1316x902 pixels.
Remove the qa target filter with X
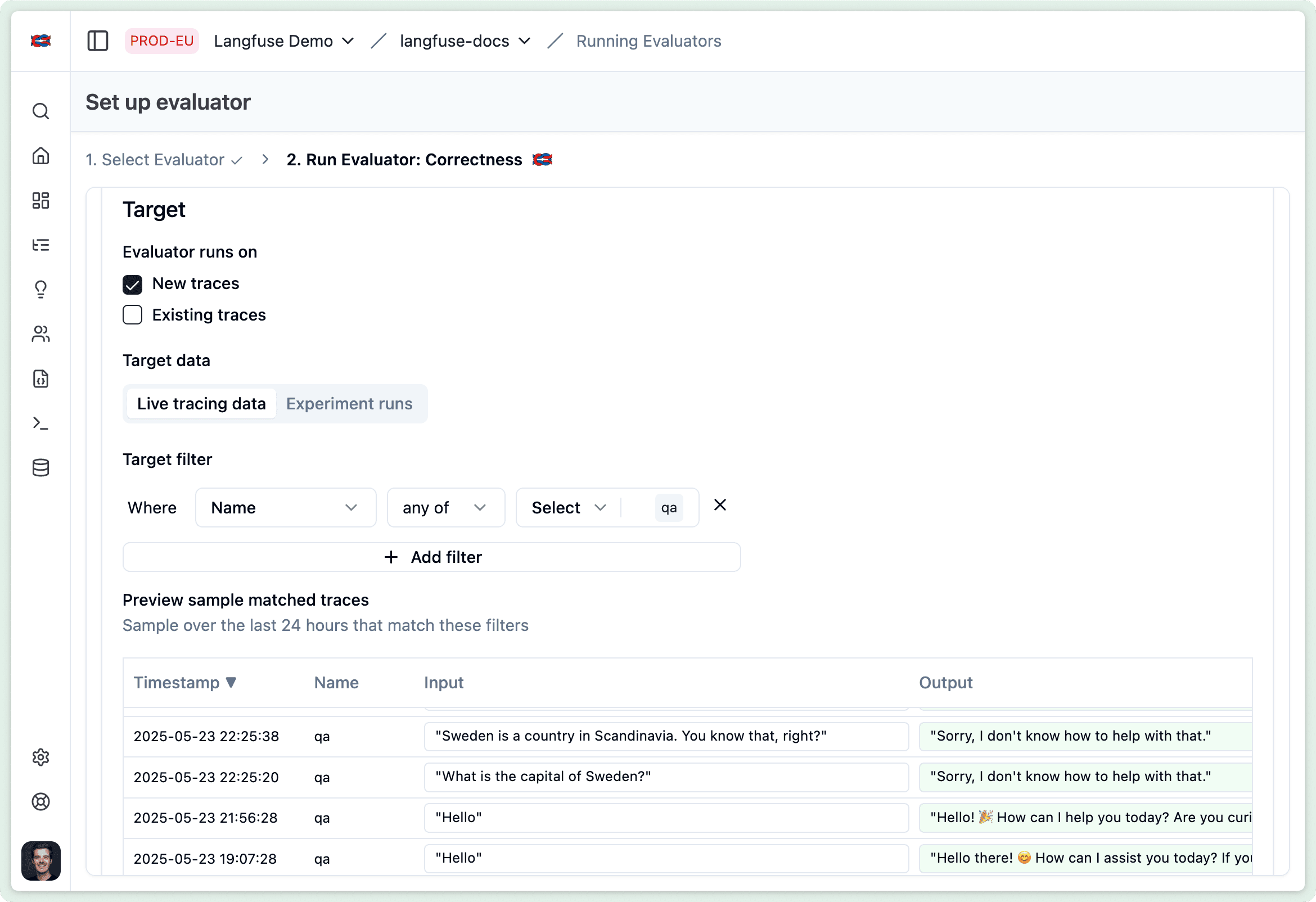pyautogui.click(x=720, y=504)
